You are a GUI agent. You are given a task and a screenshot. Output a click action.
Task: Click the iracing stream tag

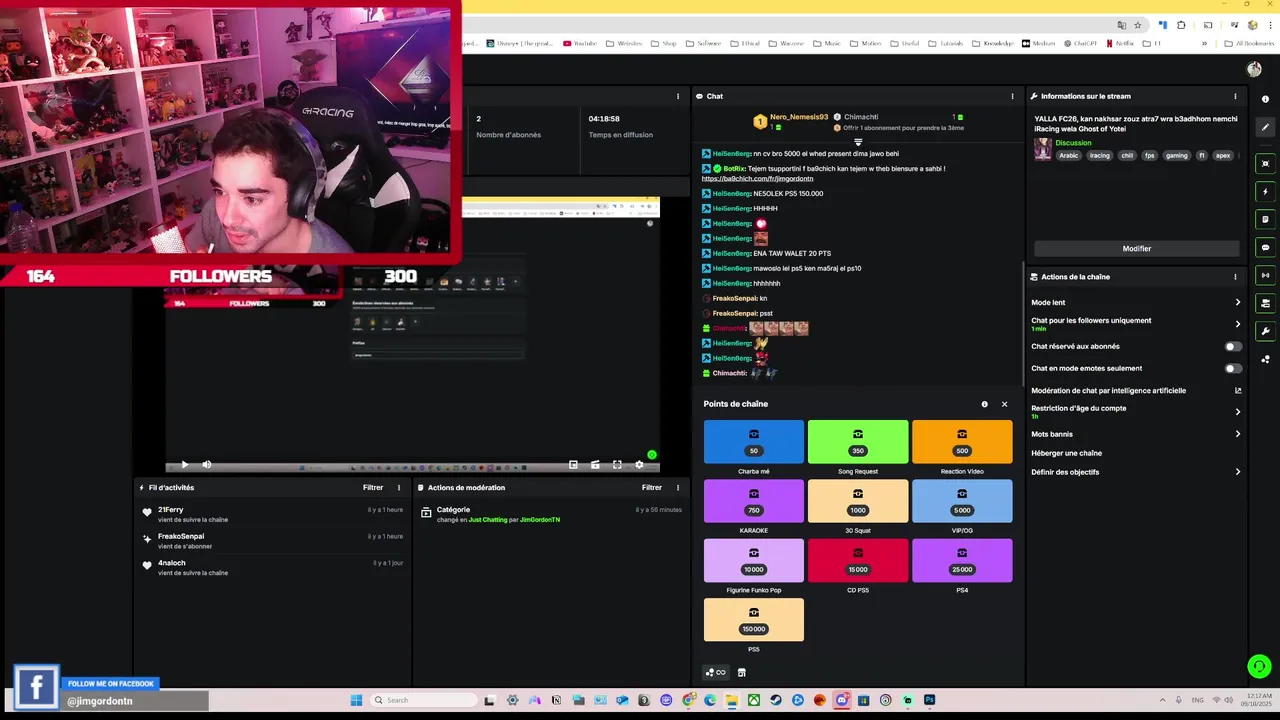click(x=1100, y=155)
